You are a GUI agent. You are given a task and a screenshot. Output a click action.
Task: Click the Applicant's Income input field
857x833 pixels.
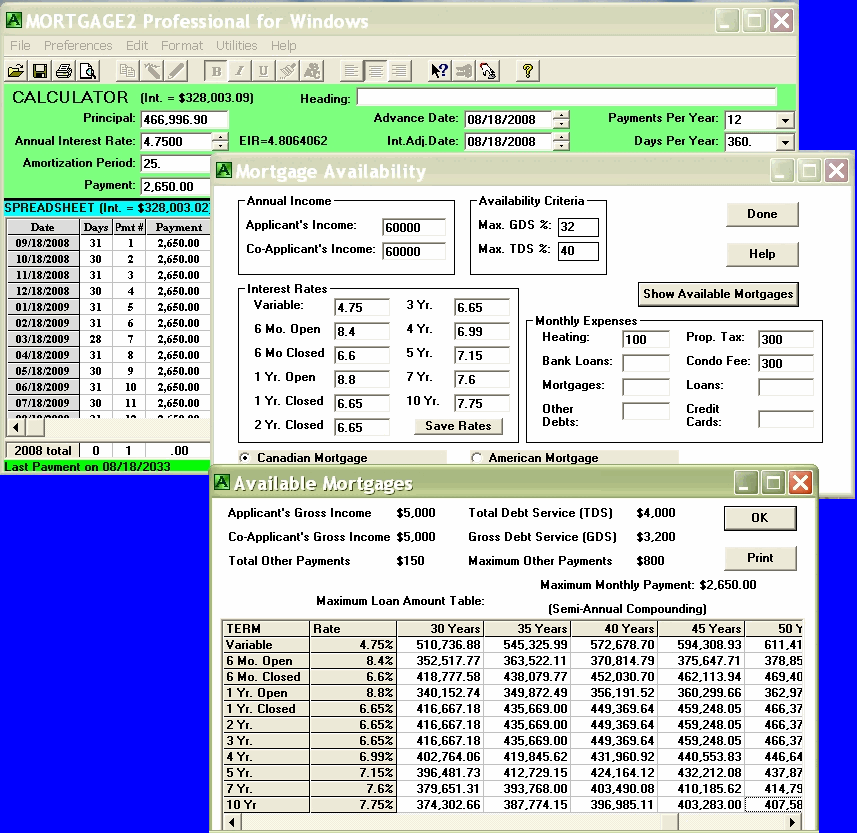click(414, 227)
